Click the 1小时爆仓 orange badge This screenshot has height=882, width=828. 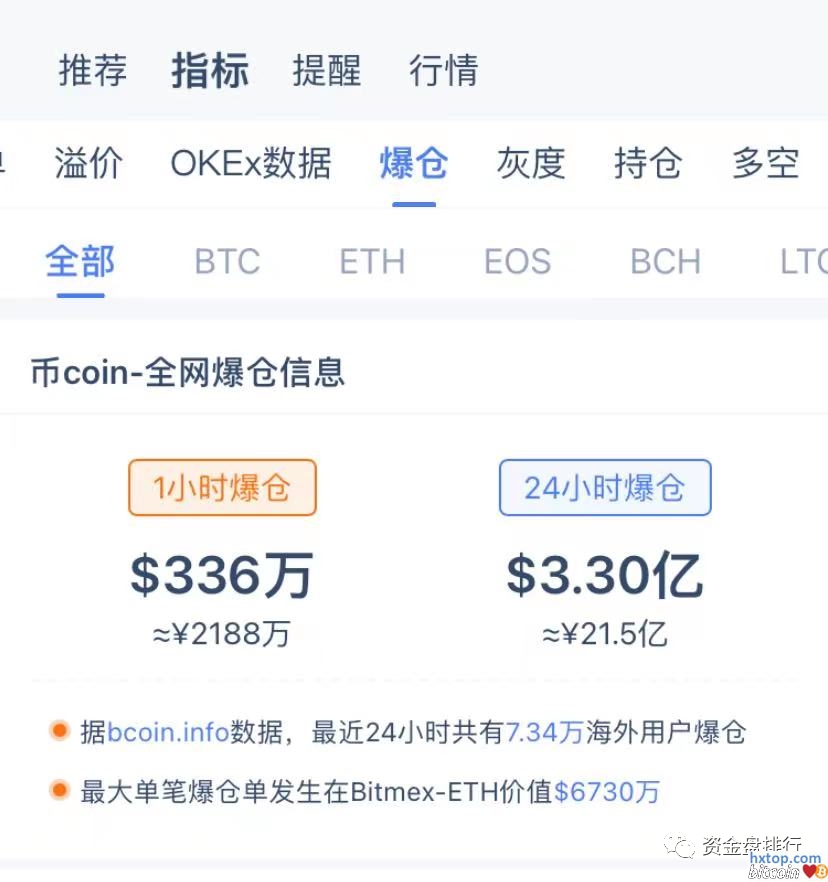pos(222,488)
